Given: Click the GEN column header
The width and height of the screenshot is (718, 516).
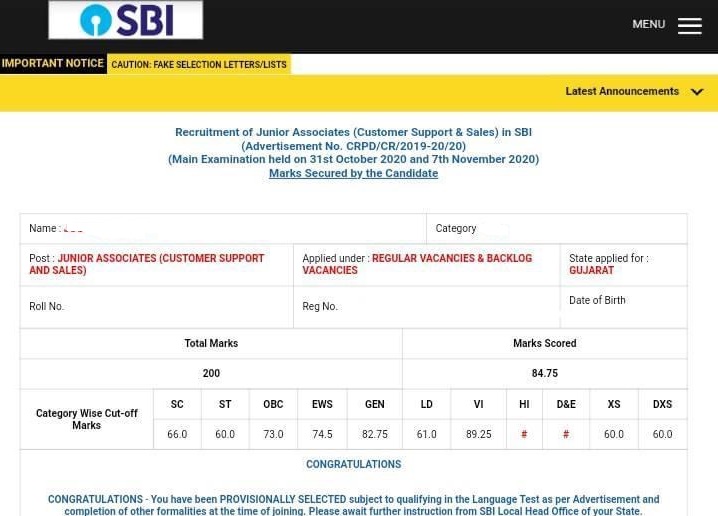Looking at the screenshot, I should [375, 404].
